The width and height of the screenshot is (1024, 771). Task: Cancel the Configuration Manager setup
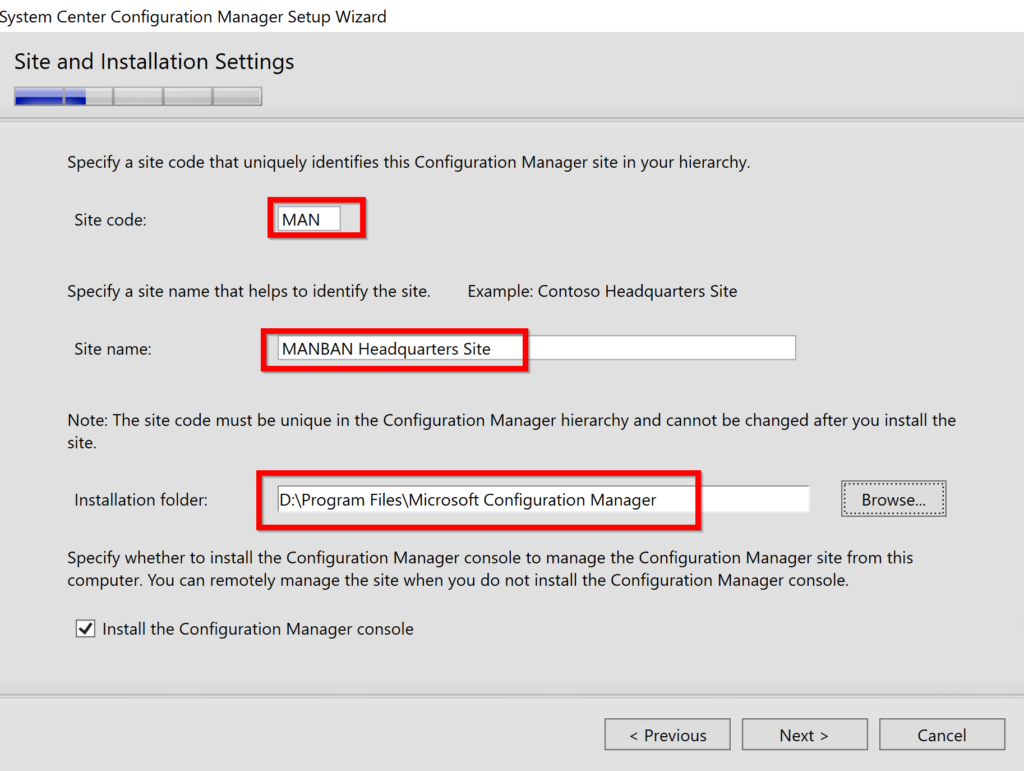coord(941,734)
